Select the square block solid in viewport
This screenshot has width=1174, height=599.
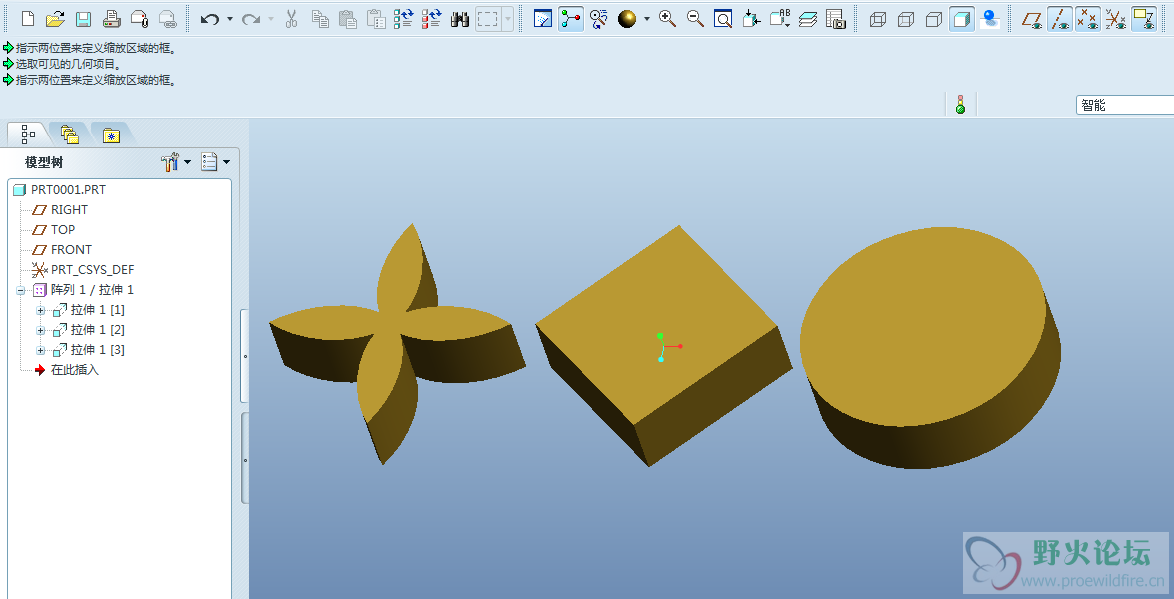[x=663, y=346]
